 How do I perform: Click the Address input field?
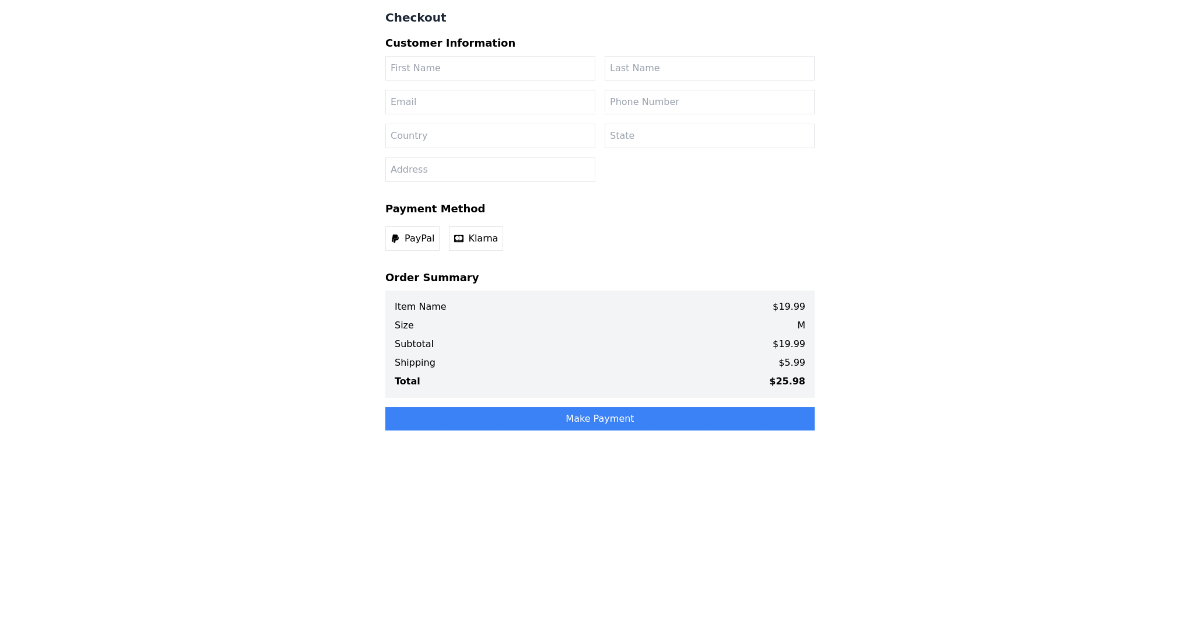(x=490, y=169)
